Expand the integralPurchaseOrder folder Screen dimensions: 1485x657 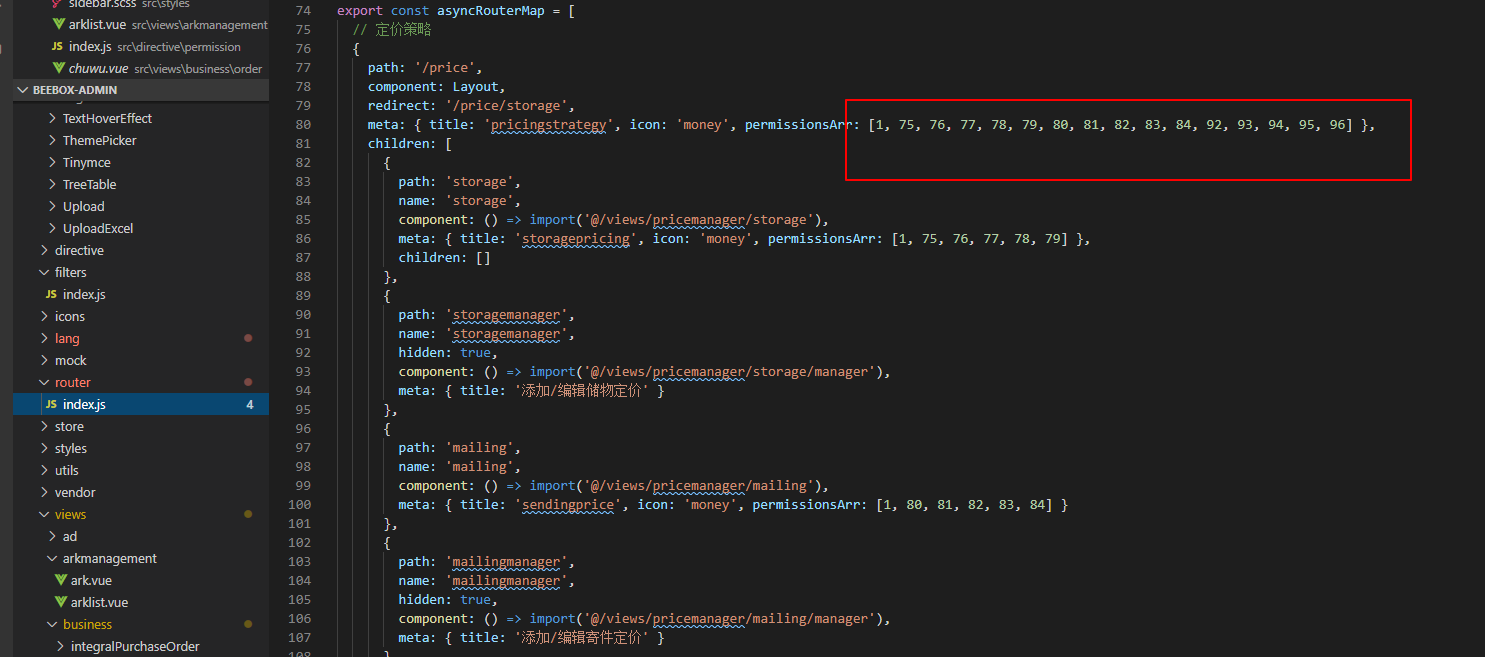(135, 646)
